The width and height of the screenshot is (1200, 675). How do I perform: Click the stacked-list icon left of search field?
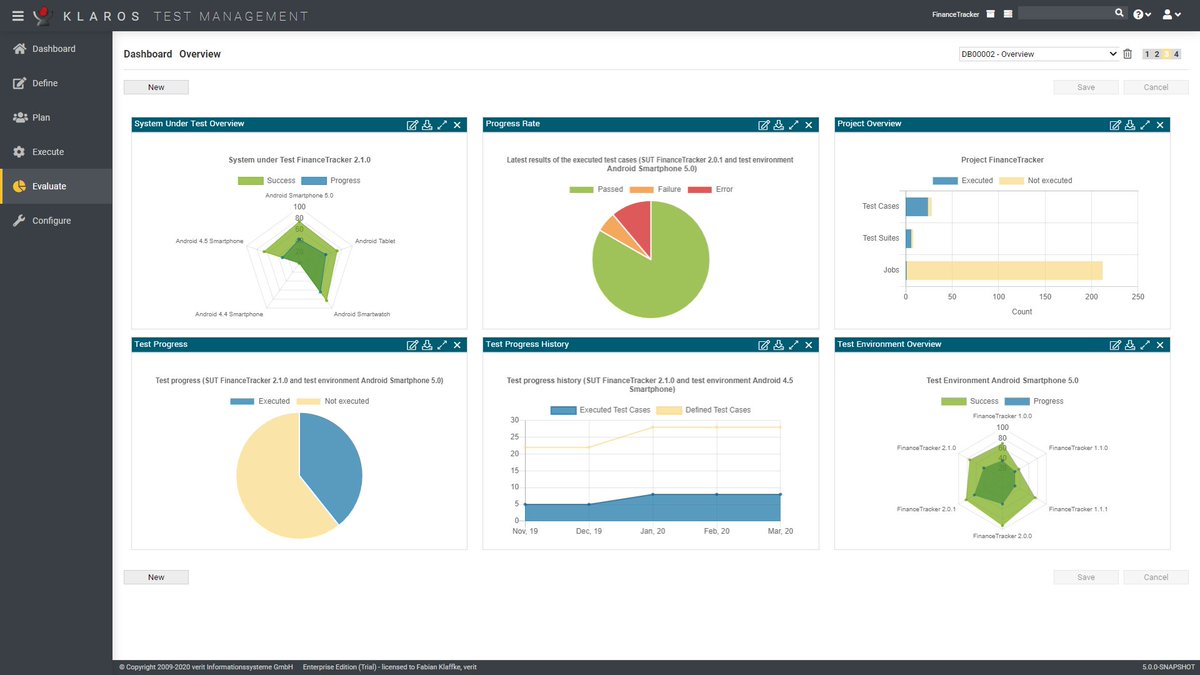click(x=1008, y=14)
